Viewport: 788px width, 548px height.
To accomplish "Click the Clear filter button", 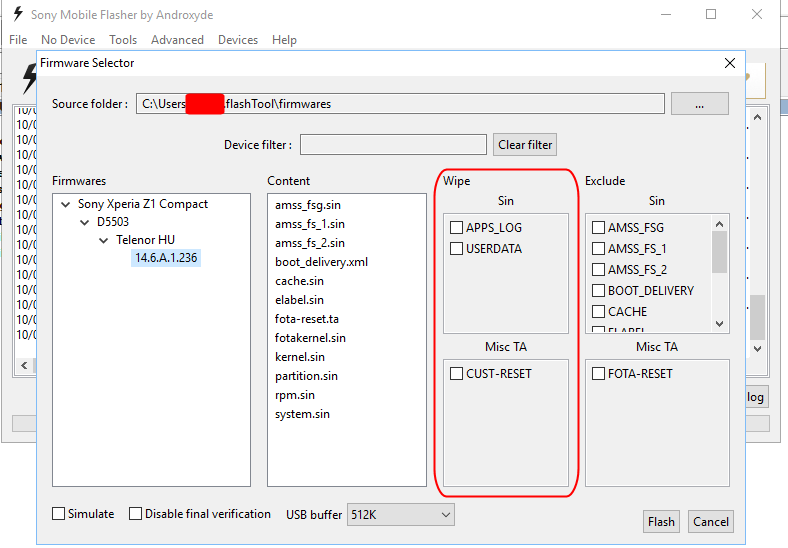I will [525, 145].
